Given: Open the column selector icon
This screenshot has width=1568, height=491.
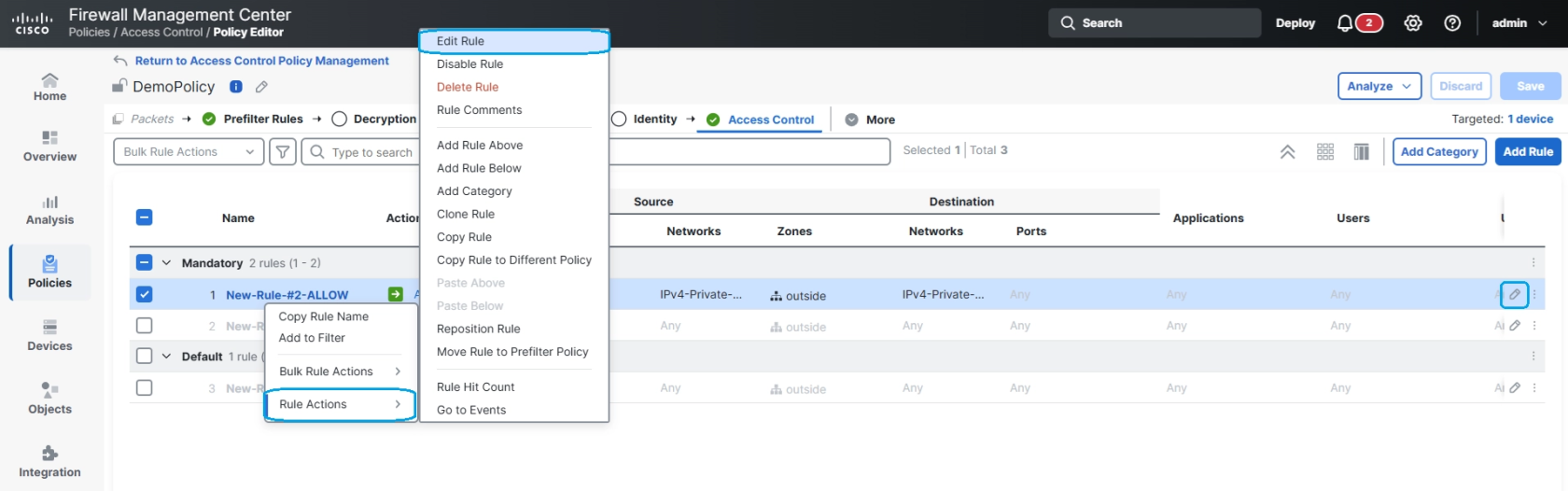Looking at the screenshot, I should [x=1362, y=152].
